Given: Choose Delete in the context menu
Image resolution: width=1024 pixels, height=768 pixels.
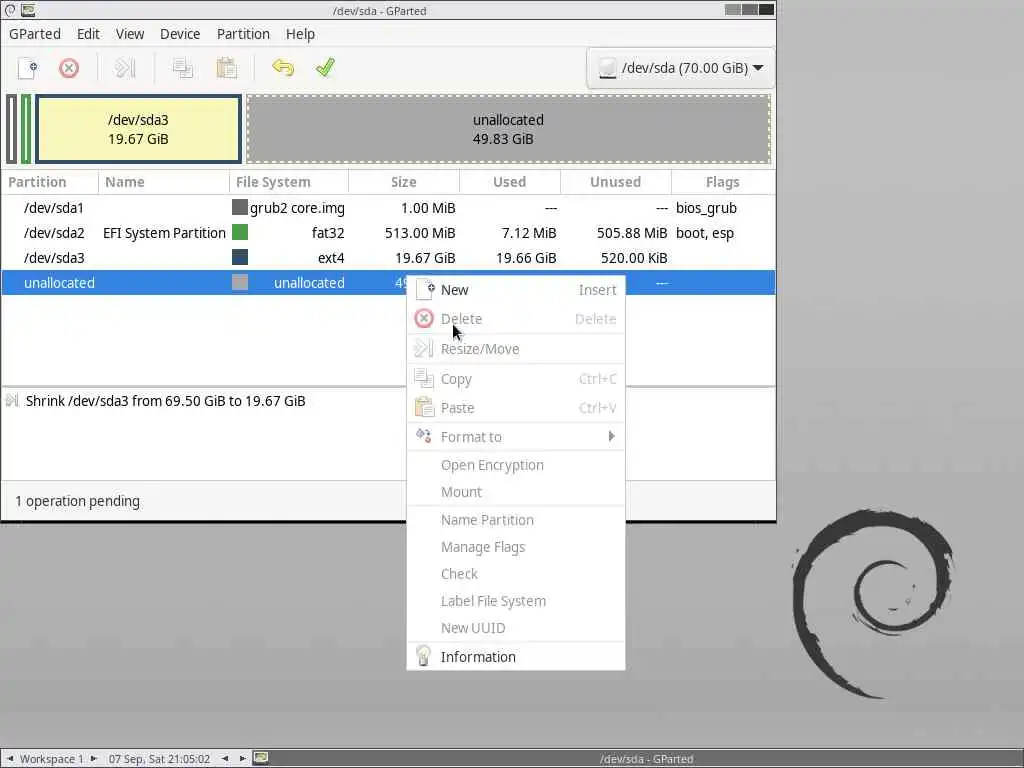Looking at the screenshot, I should tap(516, 319).
